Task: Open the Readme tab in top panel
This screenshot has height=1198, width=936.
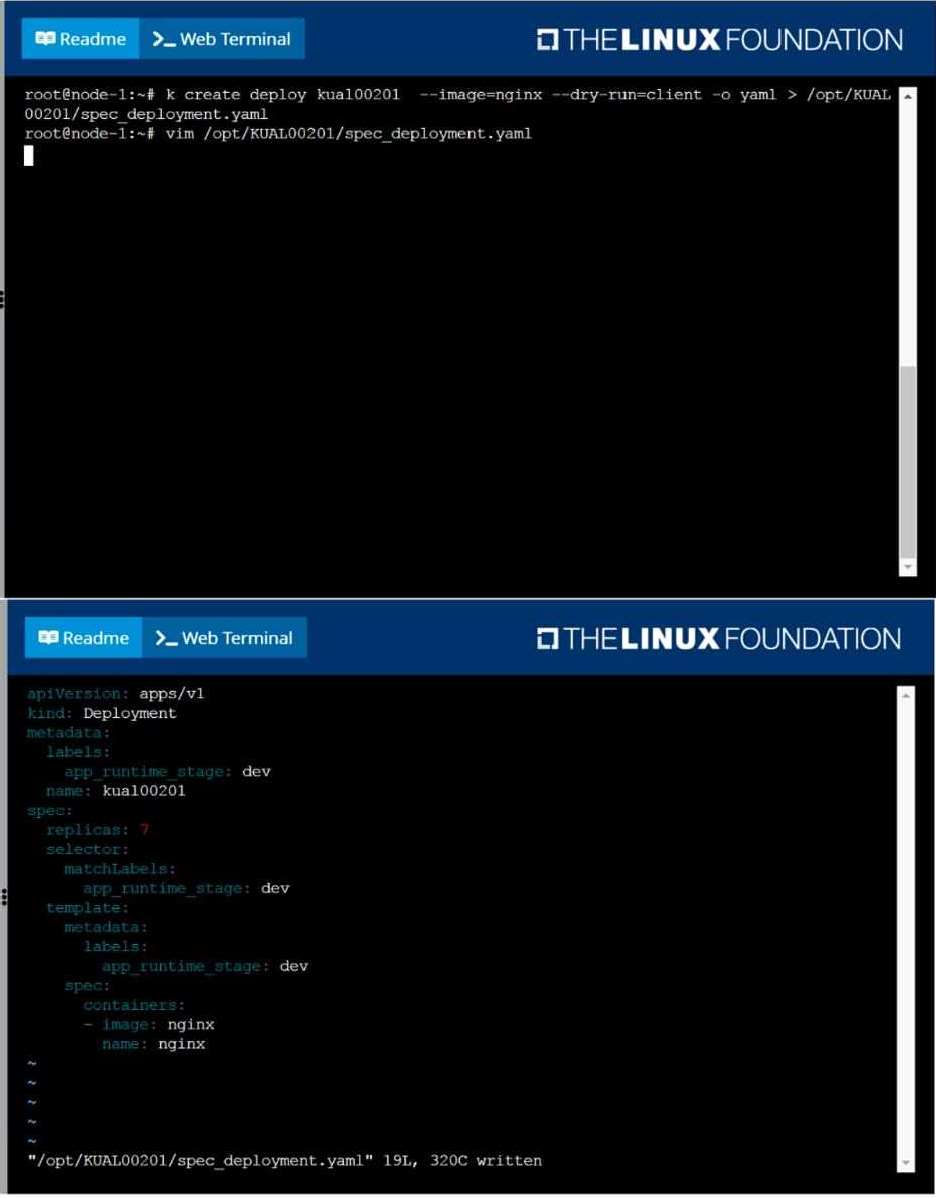Action: (x=80, y=39)
